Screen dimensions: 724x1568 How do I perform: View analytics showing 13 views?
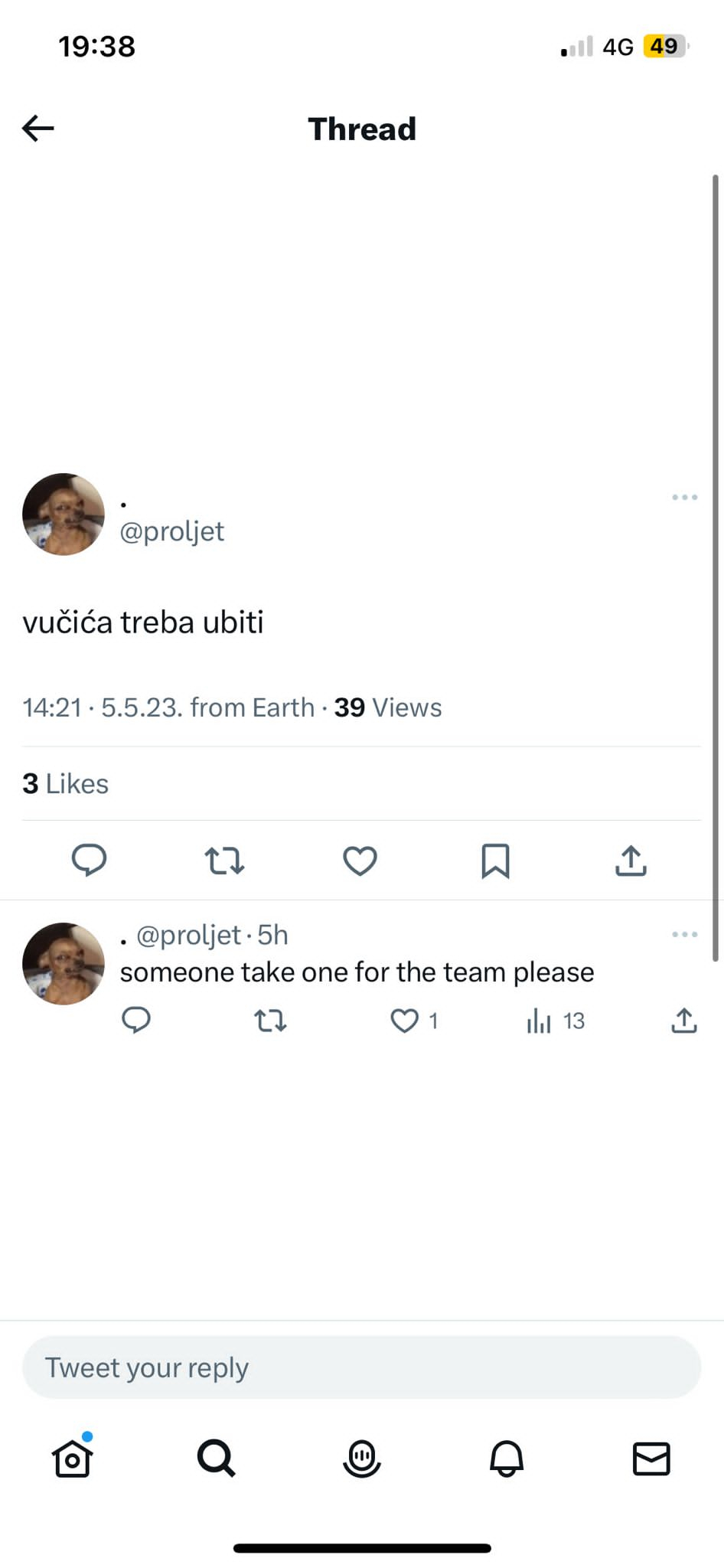540,1021
